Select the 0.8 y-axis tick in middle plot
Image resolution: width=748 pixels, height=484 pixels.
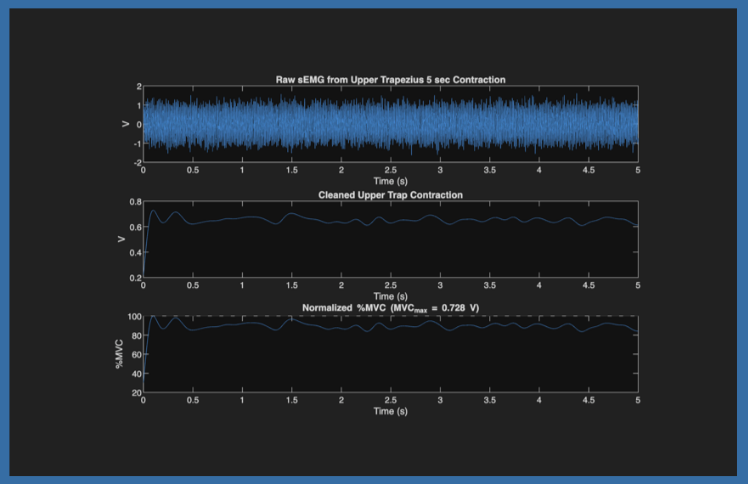click(133, 202)
